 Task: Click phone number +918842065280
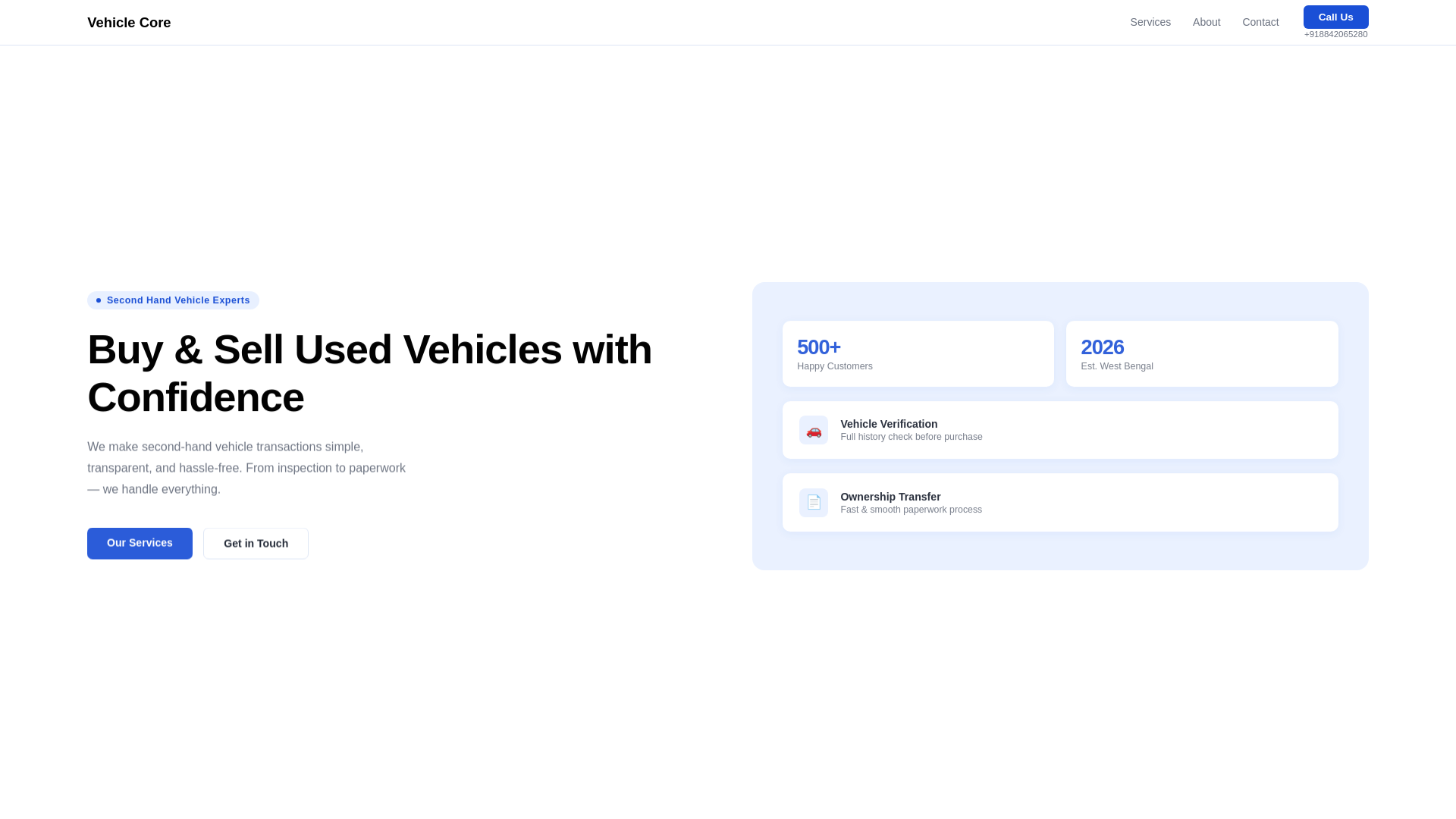[1335, 34]
